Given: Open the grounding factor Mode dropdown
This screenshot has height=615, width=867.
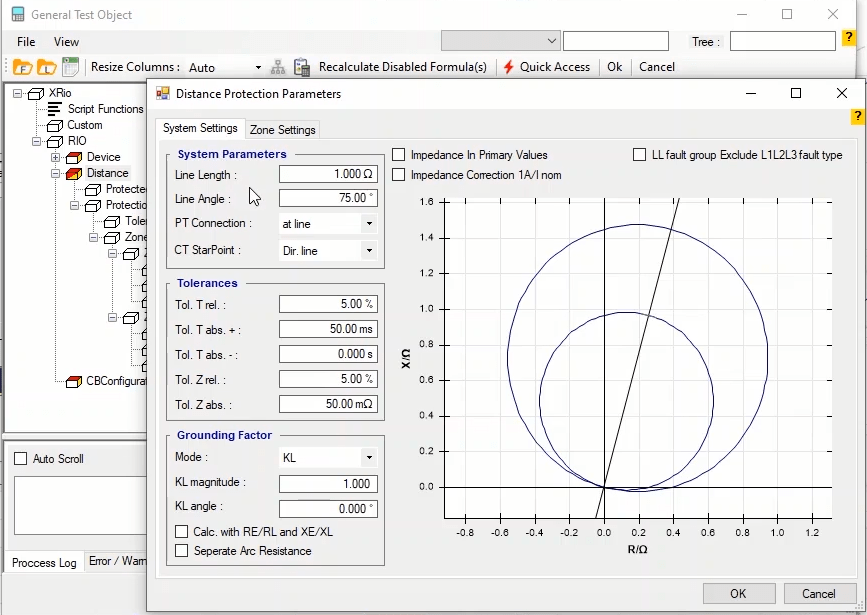Looking at the screenshot, I should click(x=368, y=458).
